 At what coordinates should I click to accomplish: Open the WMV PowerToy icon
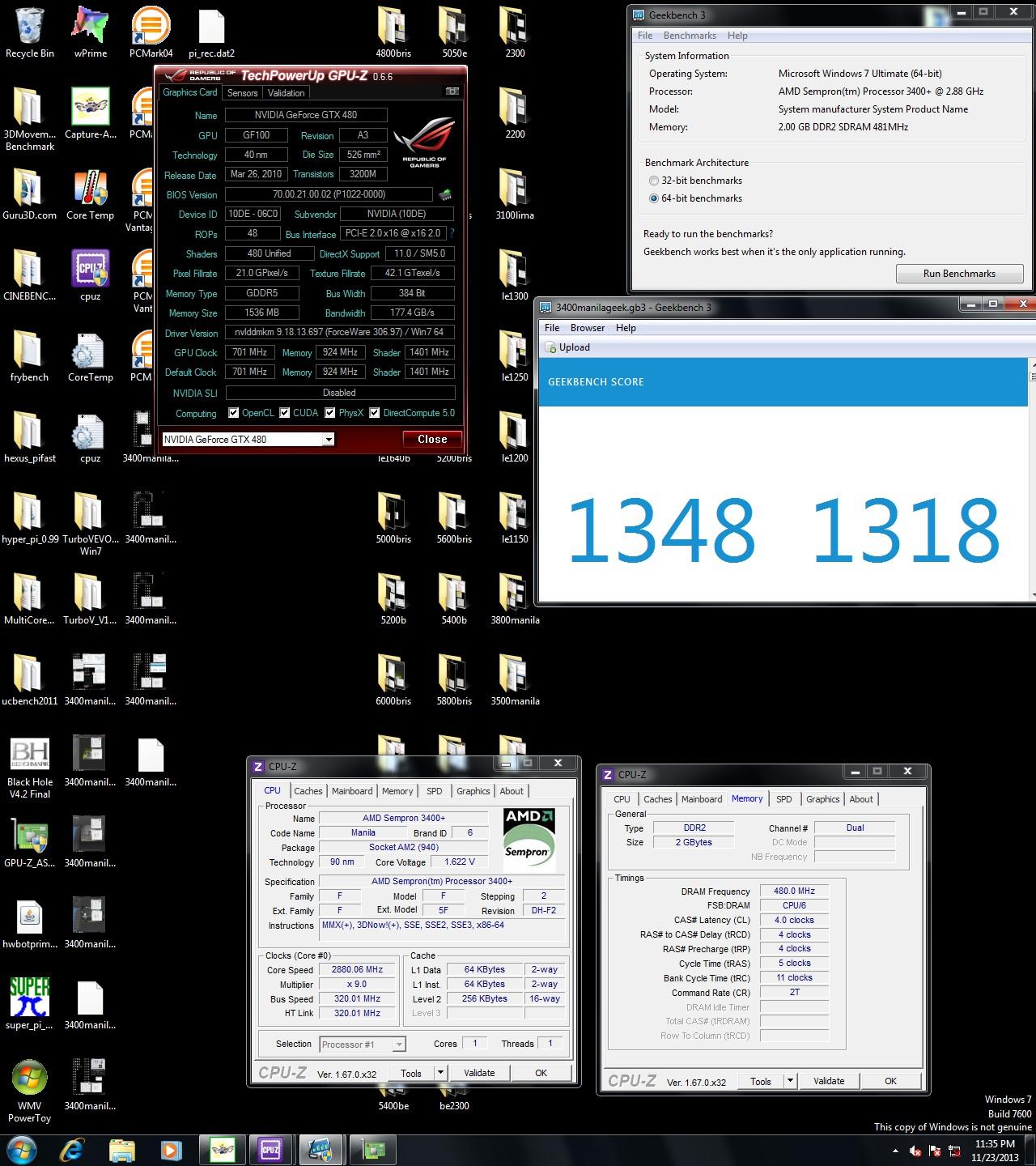point(30,1092)
